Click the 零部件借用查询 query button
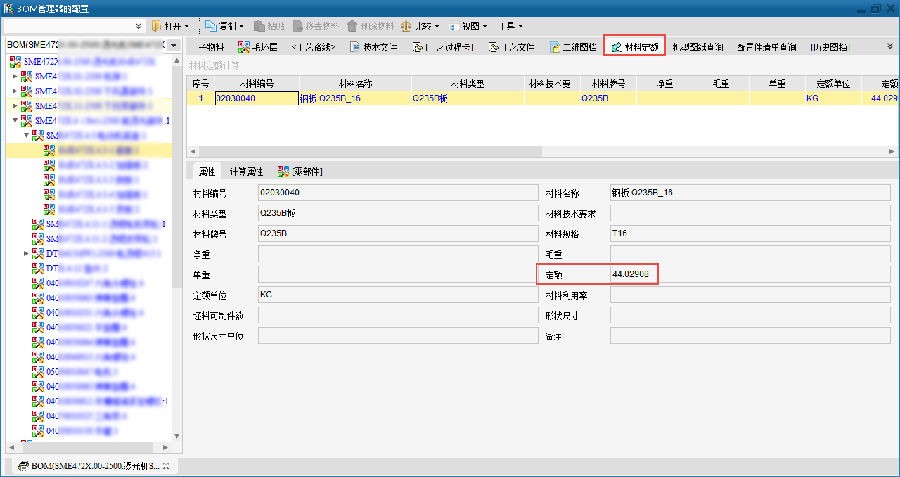This screenshot has width=900, height=477. click(x=766, y=46)
